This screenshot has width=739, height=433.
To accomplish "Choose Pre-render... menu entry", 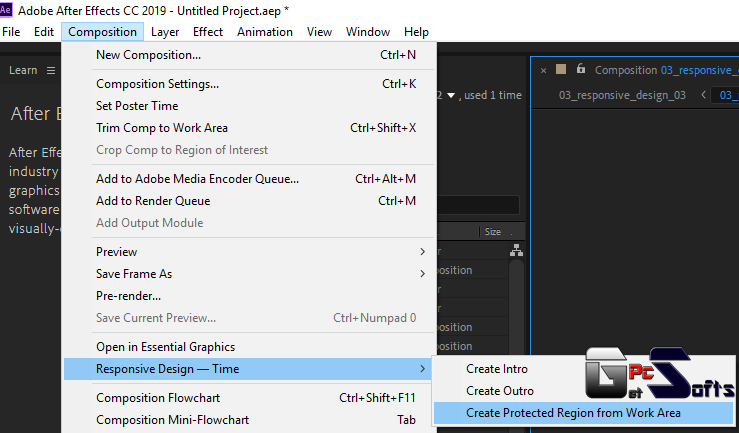I will click(249, 296).
